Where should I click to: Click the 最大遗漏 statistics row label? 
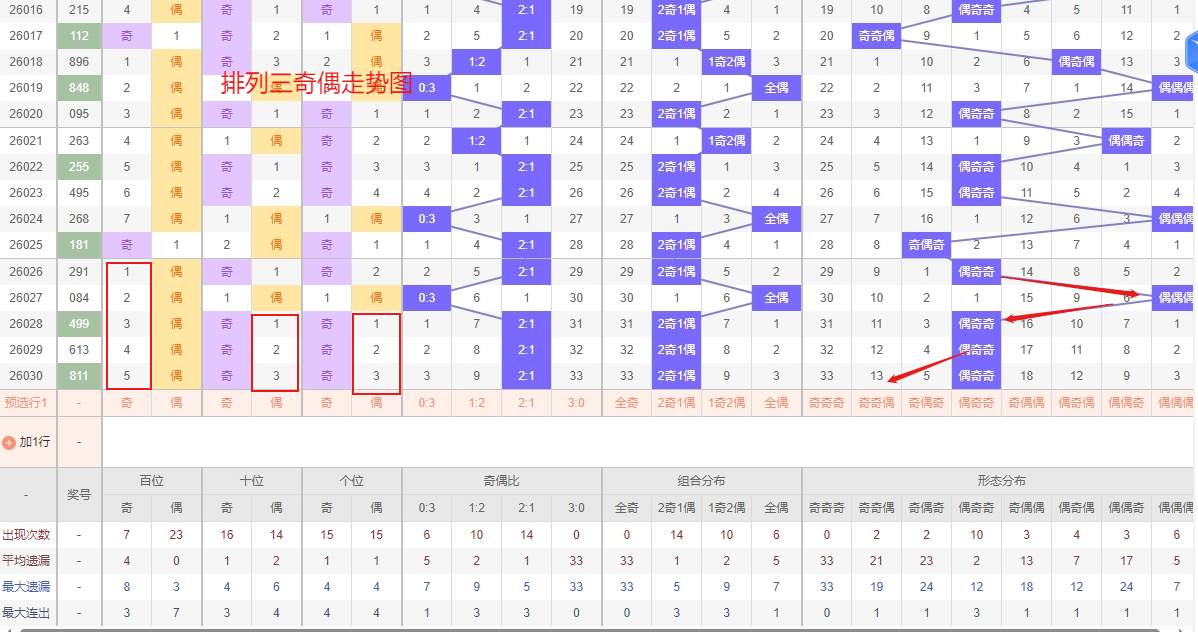(27, 587)
